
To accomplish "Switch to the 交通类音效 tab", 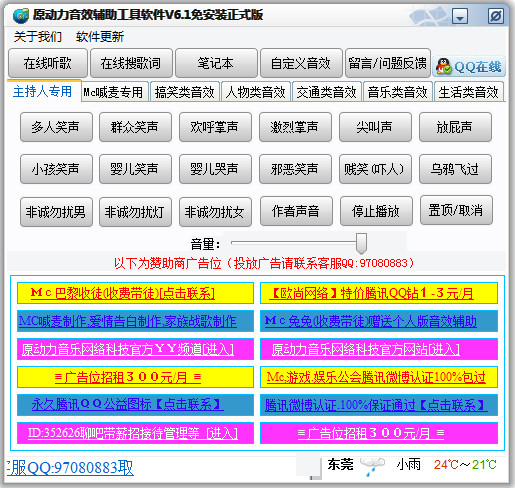I will point(327,92).
